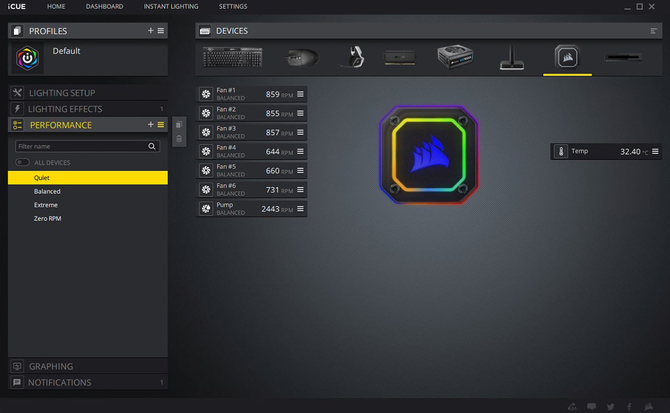Select the headset device icon
Screen dimensions: 670x413
click(354, 57)
